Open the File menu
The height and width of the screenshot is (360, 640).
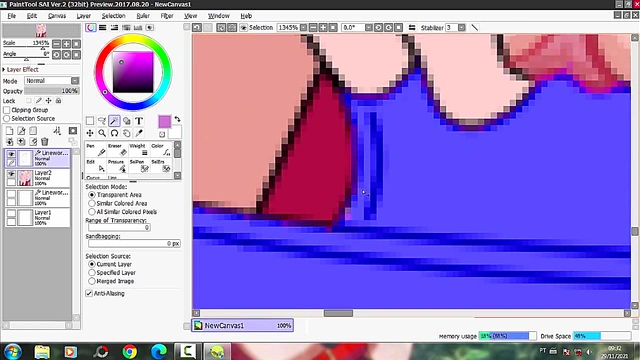coord(11,16)
